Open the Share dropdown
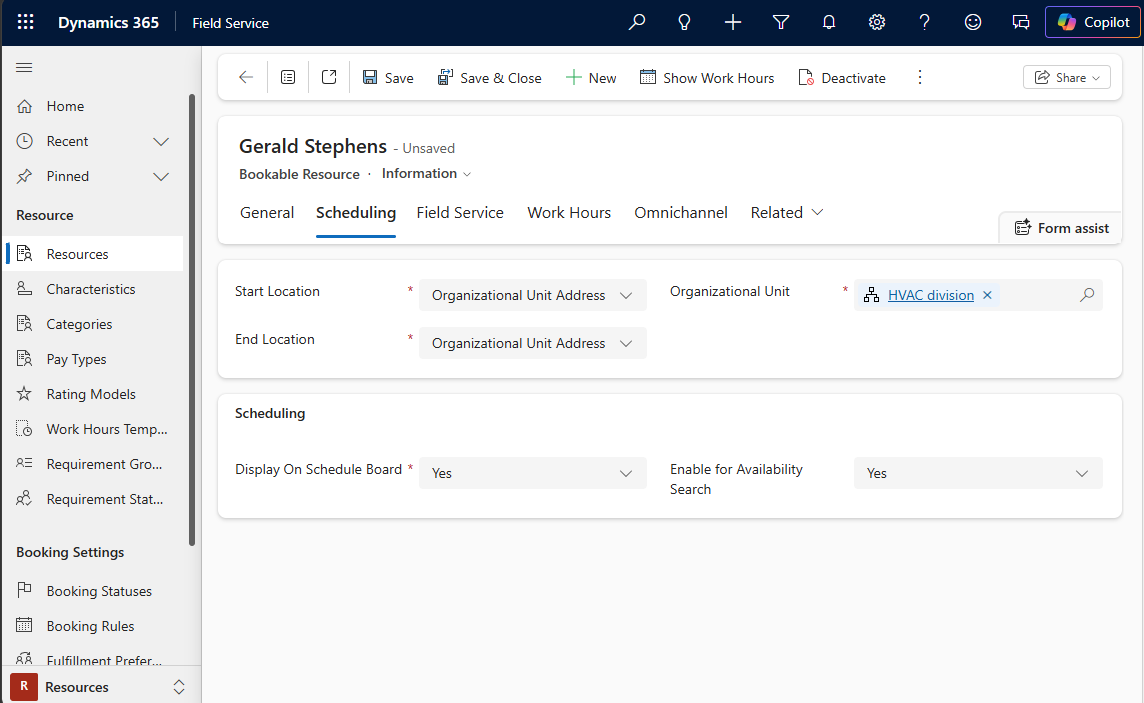The height and width of the screenshot is (703, 1144). [1067, 77]
